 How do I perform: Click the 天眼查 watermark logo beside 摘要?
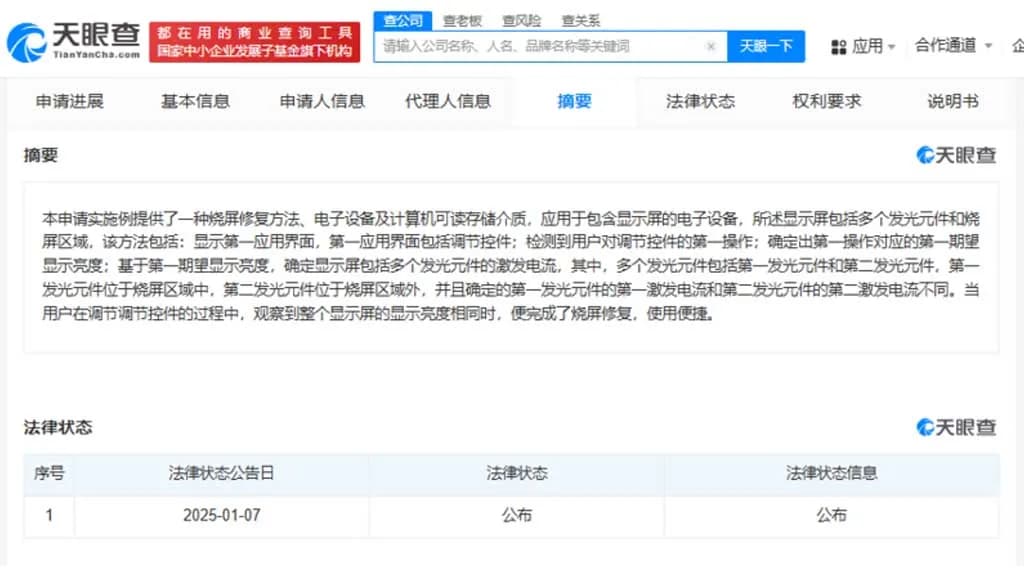(x=956, y=155)
